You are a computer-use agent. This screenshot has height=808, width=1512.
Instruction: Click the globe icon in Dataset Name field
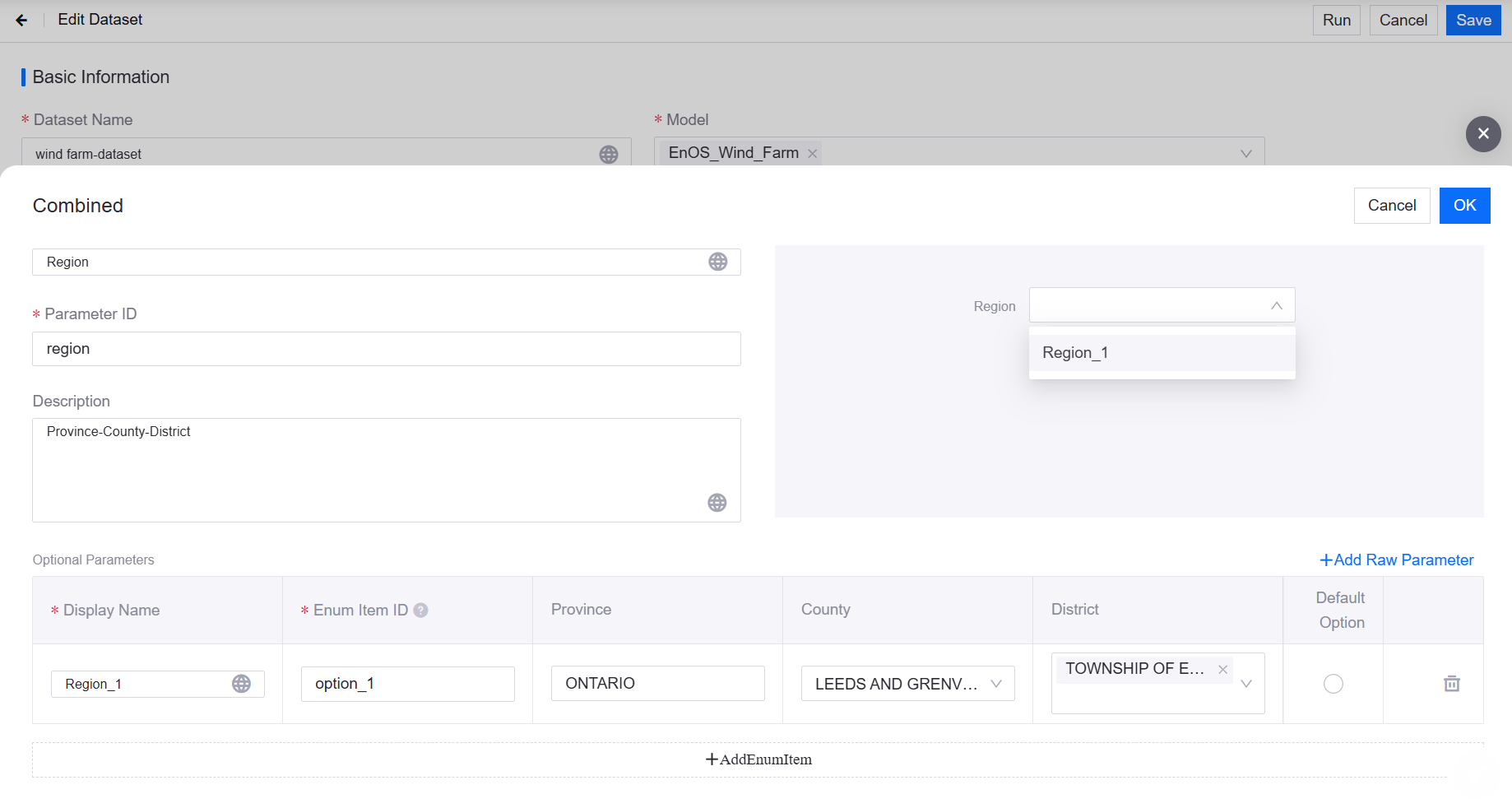pyautogui.click(x=609, y=154)
